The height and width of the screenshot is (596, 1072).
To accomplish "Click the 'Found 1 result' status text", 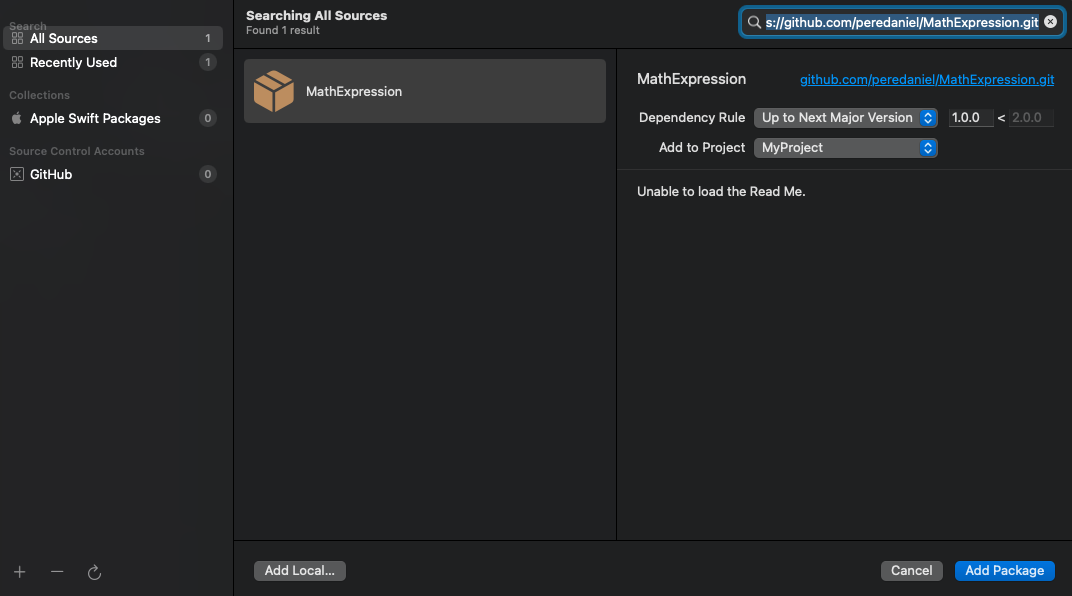I will point(283,31).
